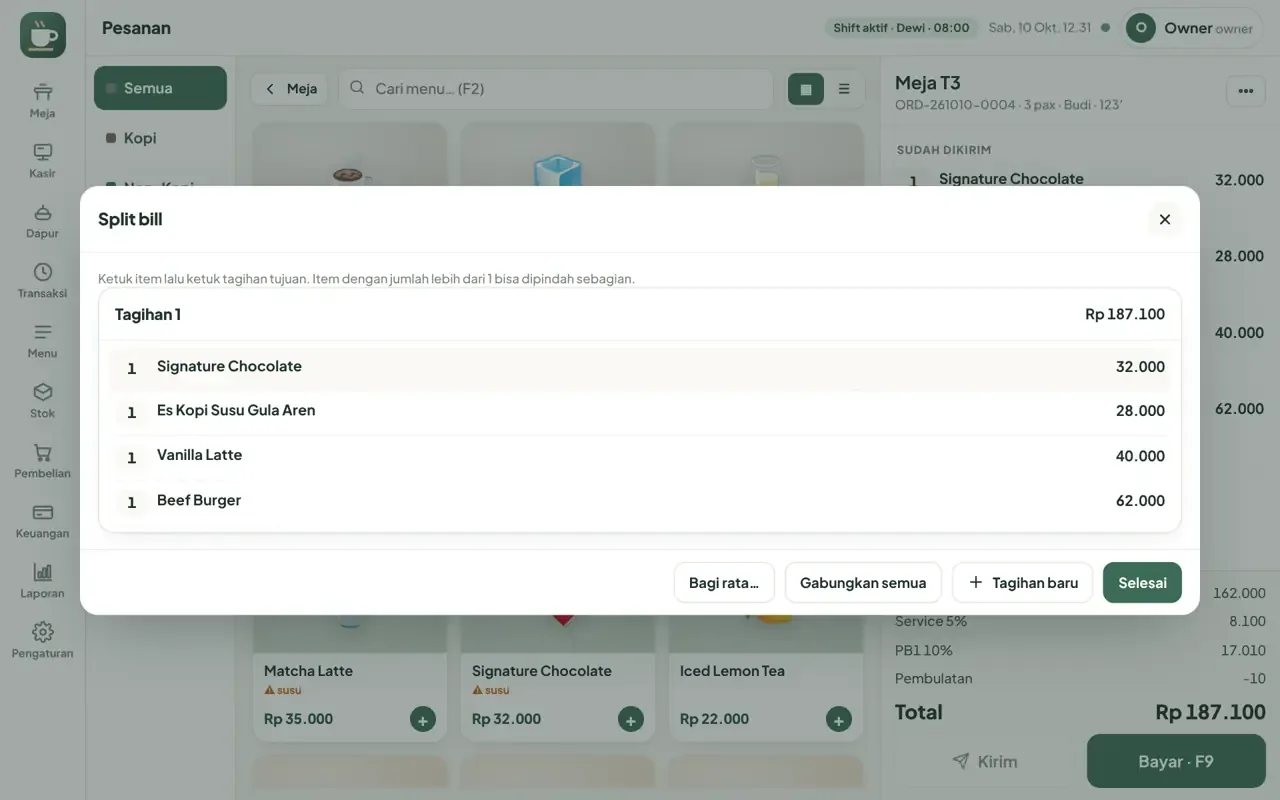Screen dimensions: 1280x800
Task: Select Es Kopi Susu Gula Aren row
Action: pos(640,412)
